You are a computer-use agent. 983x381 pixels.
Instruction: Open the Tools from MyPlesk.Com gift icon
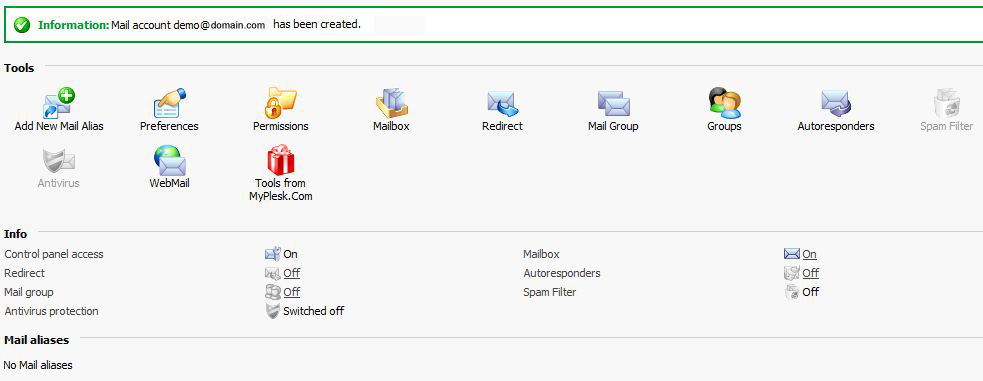[280, 160]
